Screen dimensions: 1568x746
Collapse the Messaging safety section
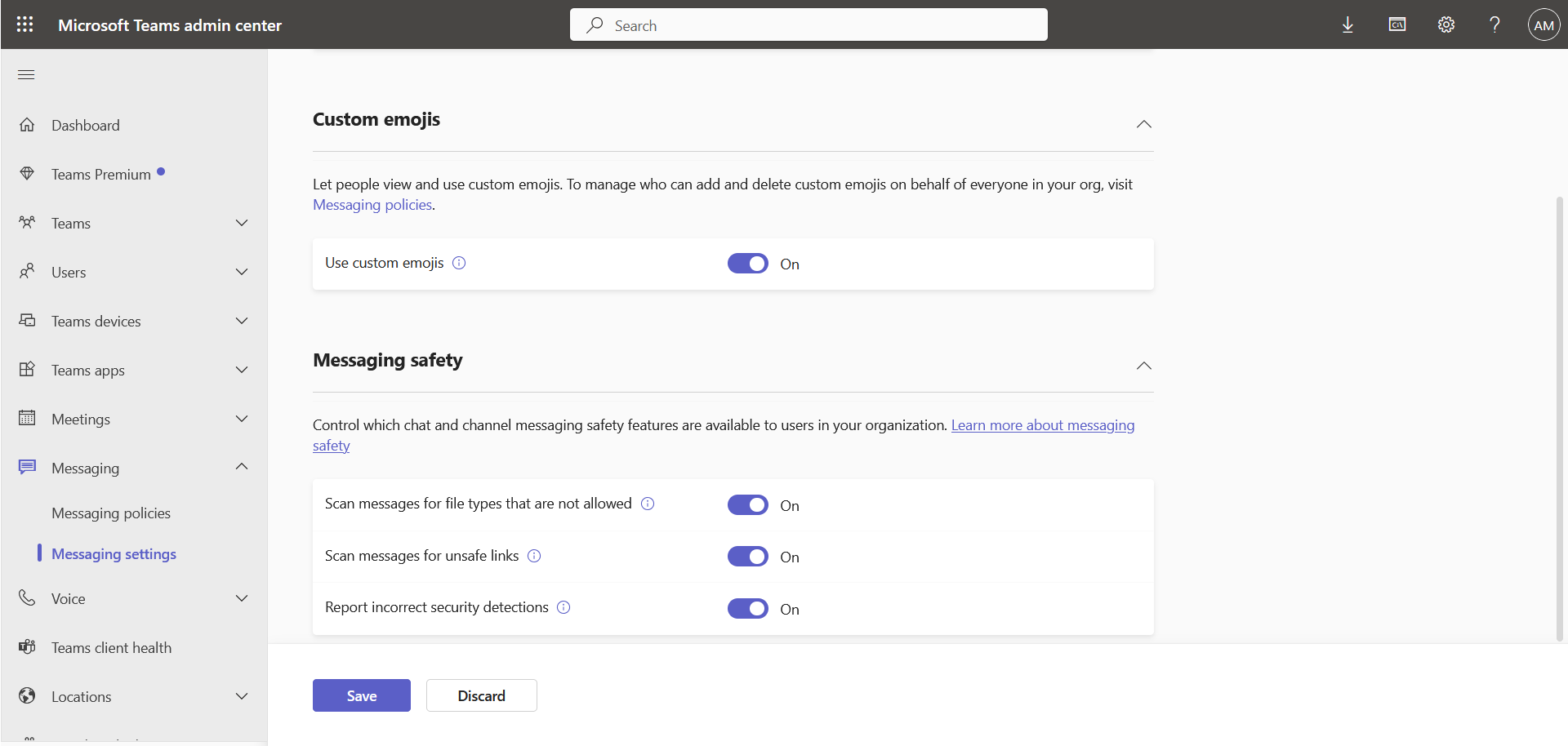pos(1143,366)
